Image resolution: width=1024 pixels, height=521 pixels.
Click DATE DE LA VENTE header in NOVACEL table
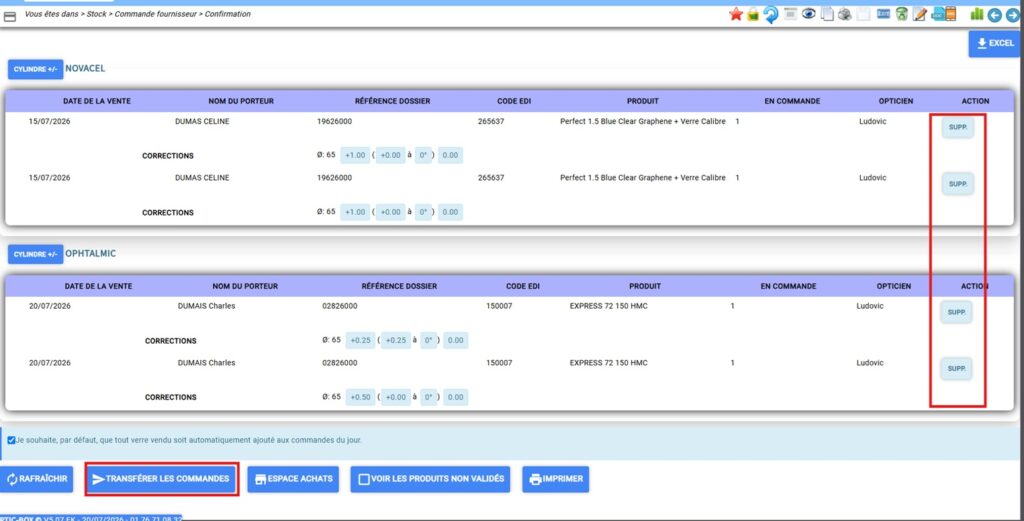[97, 101]
